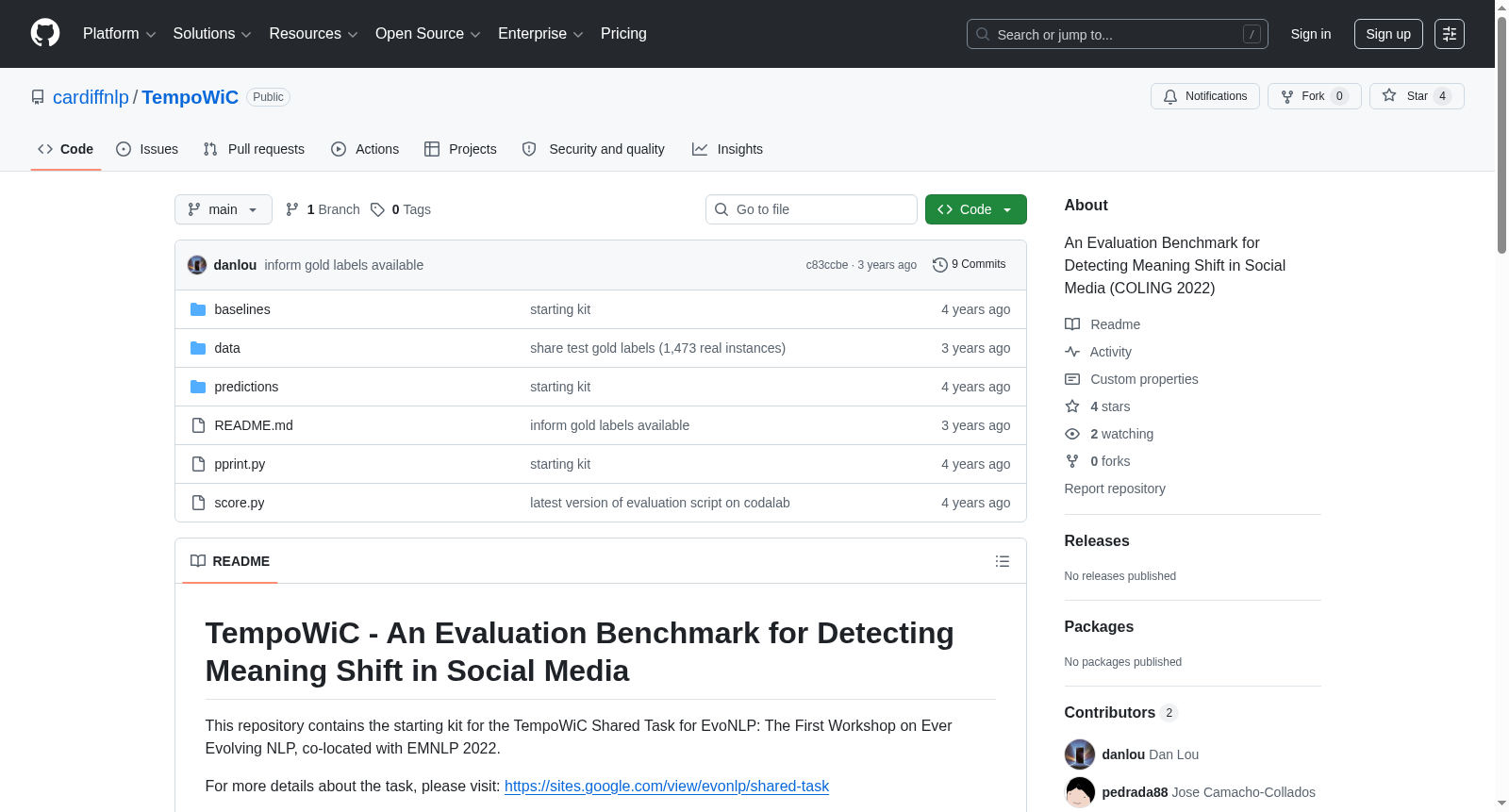Click pedrada88's avatar in Contributors
The height and width of the screenshot is (812, 1509).
tap(1080, 792)
